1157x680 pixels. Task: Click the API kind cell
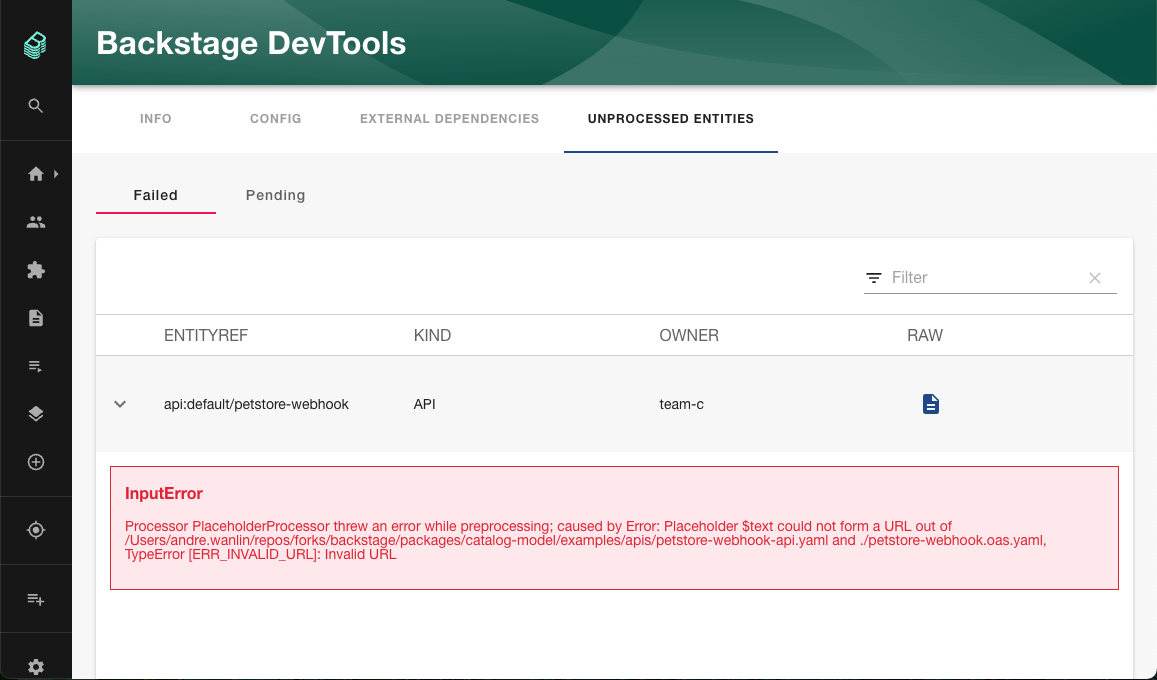coord(424,404)
